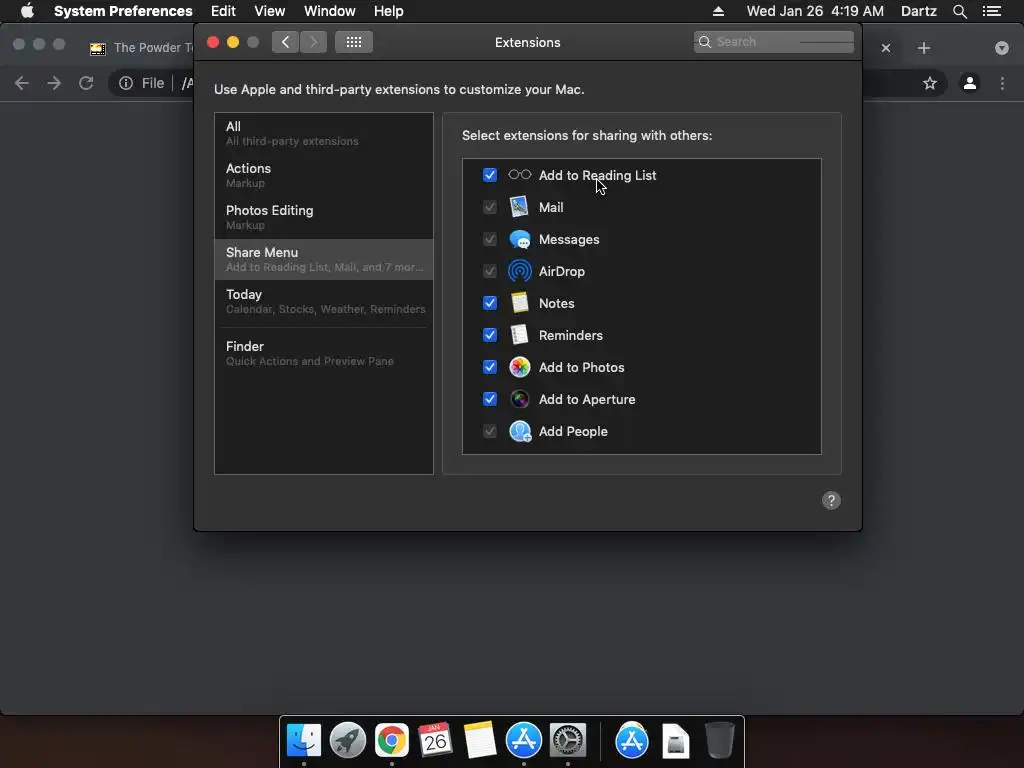Click the date and time in menu bar
The image size is (1024, 768).
coord(815,11)
